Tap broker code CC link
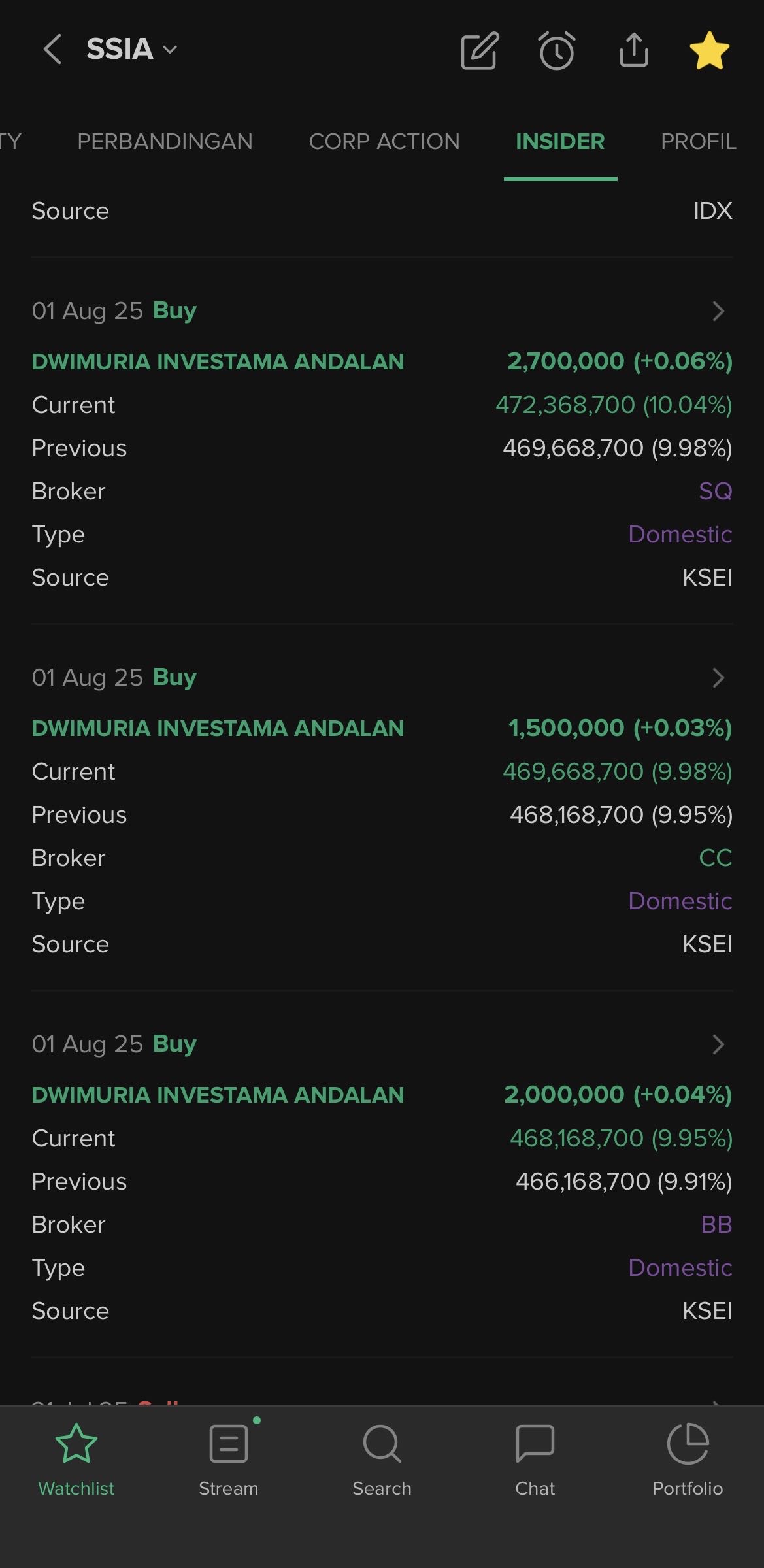This screenshot has width=764, height=1568. (715, 858)
